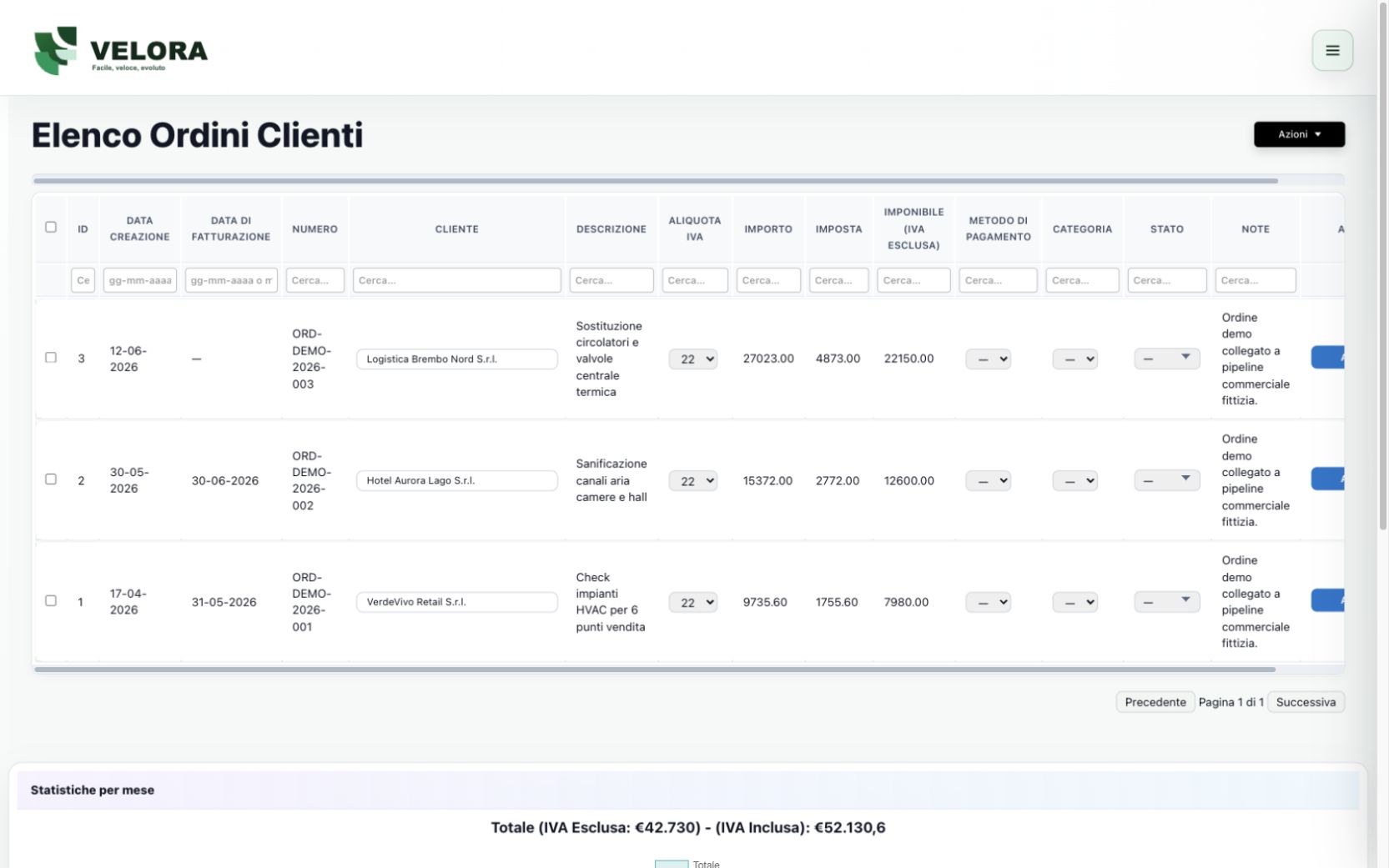The width and height of the screenshot is (1389, 868).
Task: Open payment method dropdown for Logistica Brembo row
Action: tap(989, 359)
